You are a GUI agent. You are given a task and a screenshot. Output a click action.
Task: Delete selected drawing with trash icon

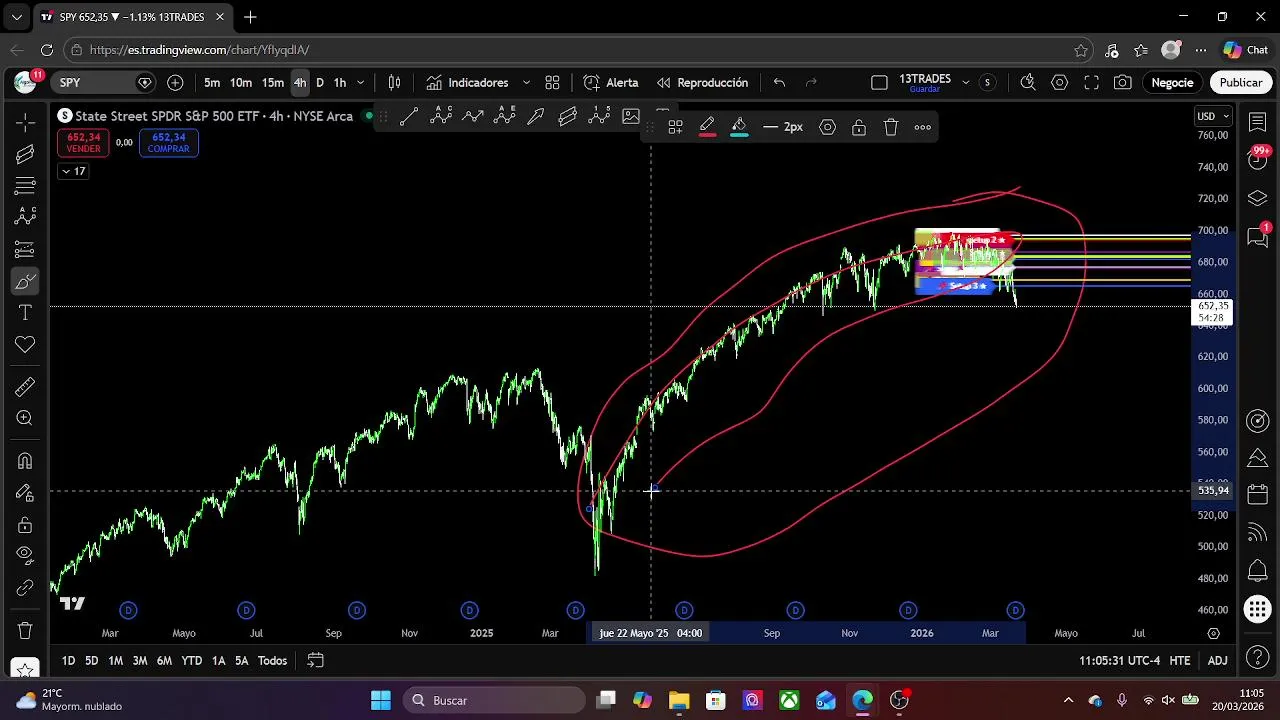891,127
